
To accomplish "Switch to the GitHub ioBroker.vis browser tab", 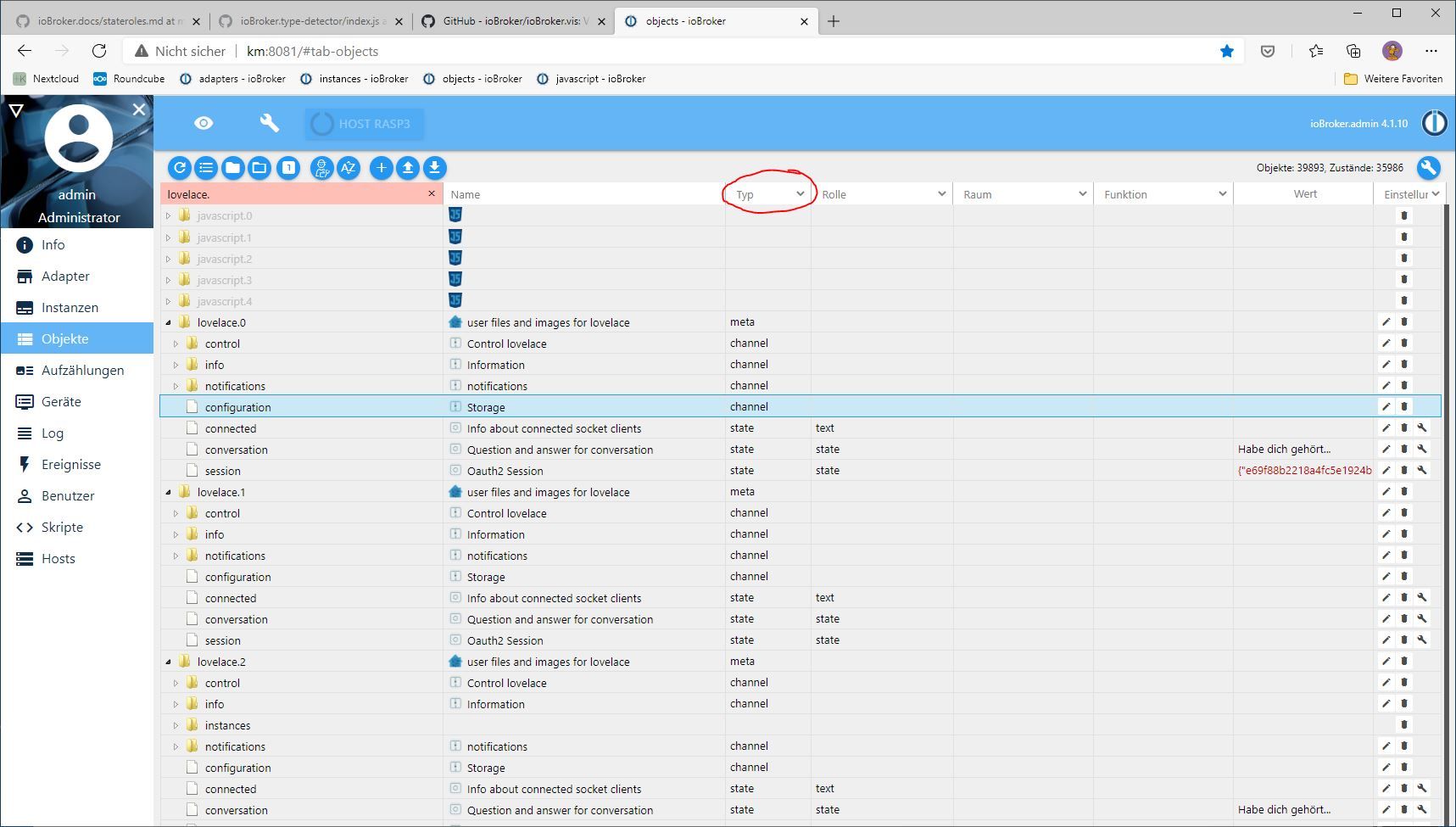I will click(x=514, y=21).
